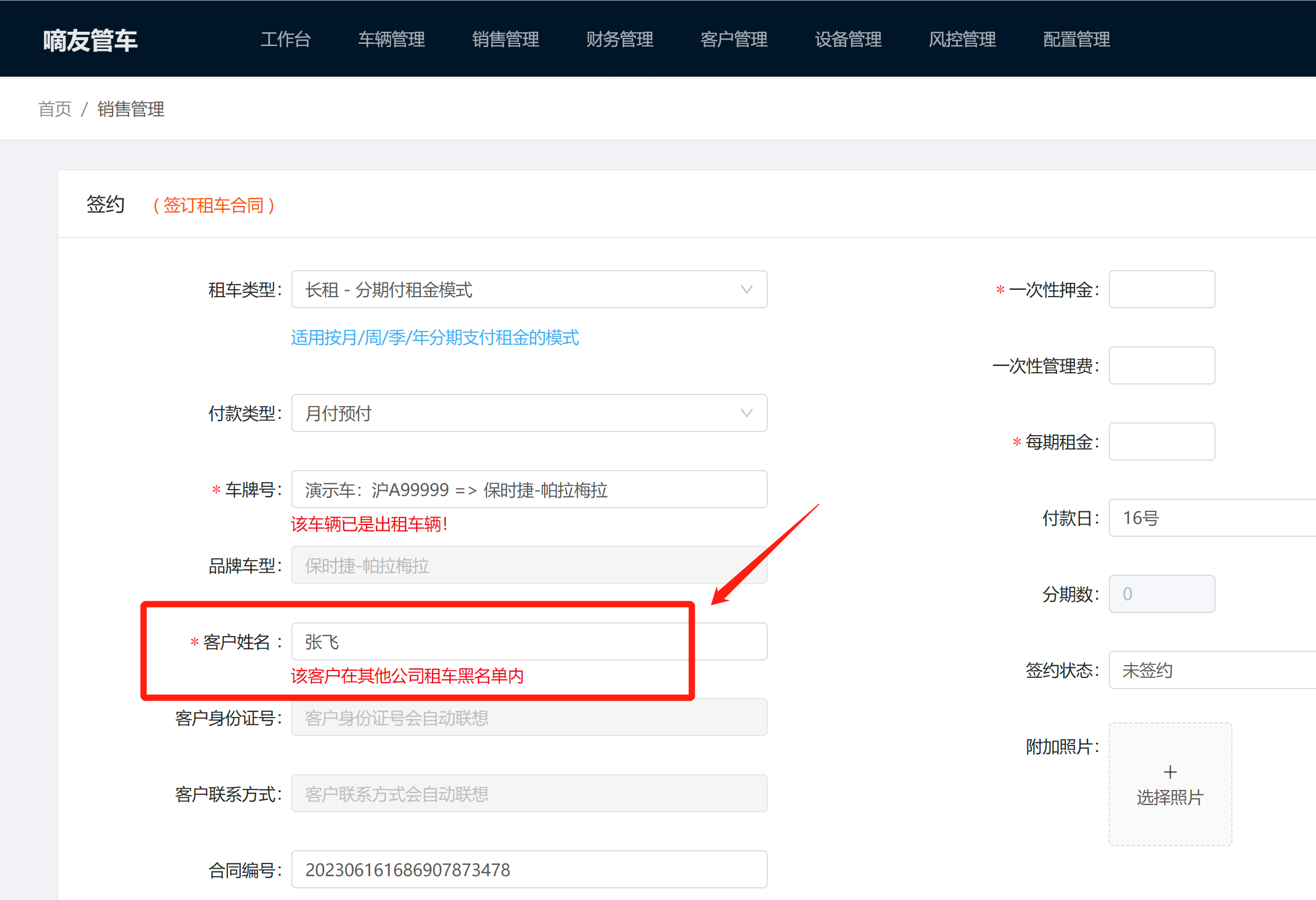Screen dimensions: 1316x900
Task: Click the 适用按月/周/季/年分期支付租金的模式 hint text
Action: [x=435, y=337]
